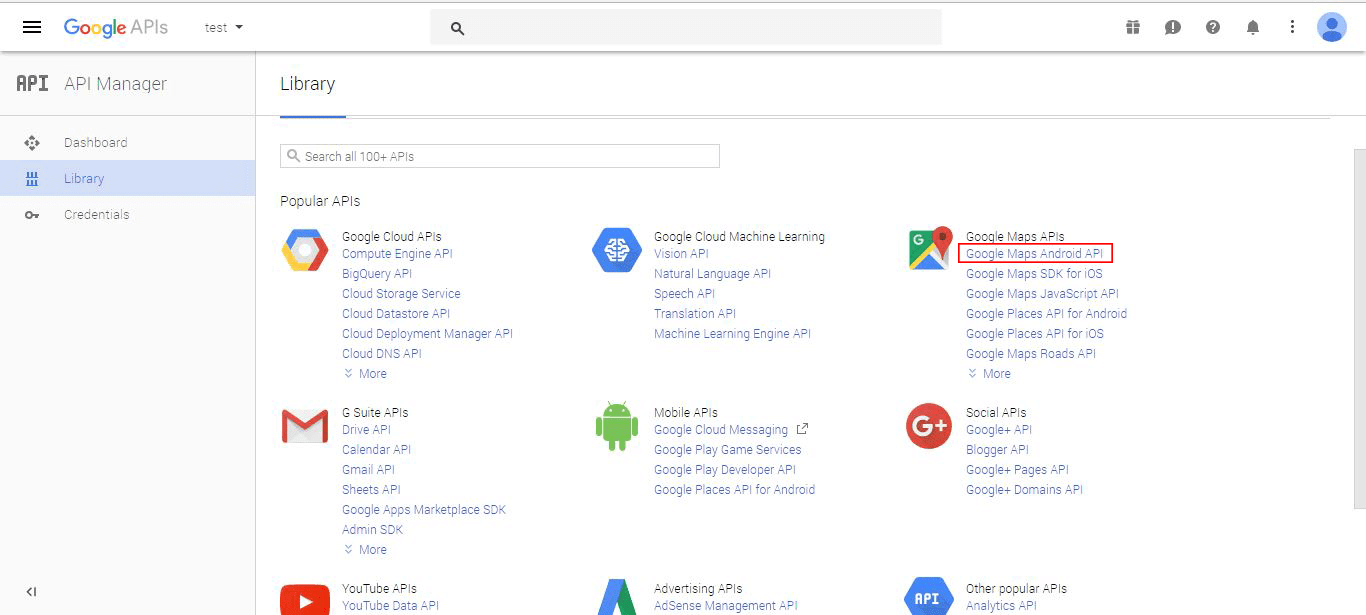Open Gmail API link
Screen dimensions: 1366x615
pos(368,470)
